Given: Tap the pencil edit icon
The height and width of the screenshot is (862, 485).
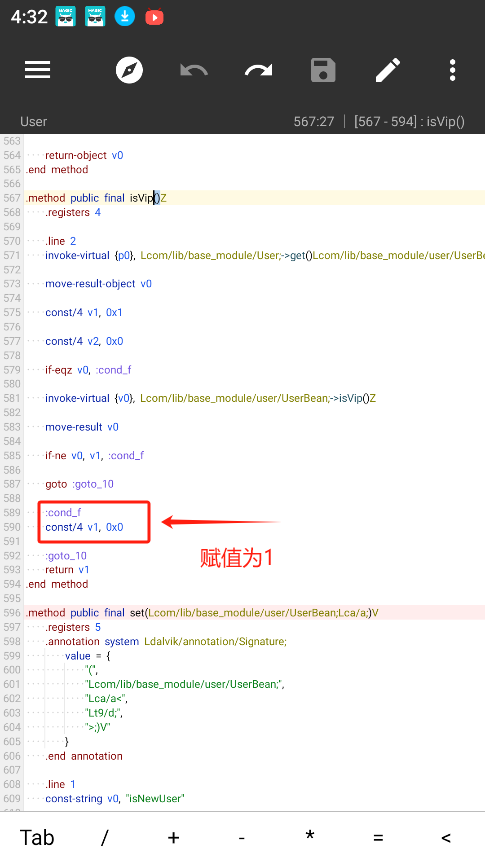Looking at the screenshot, I should (x=388, y=70).
